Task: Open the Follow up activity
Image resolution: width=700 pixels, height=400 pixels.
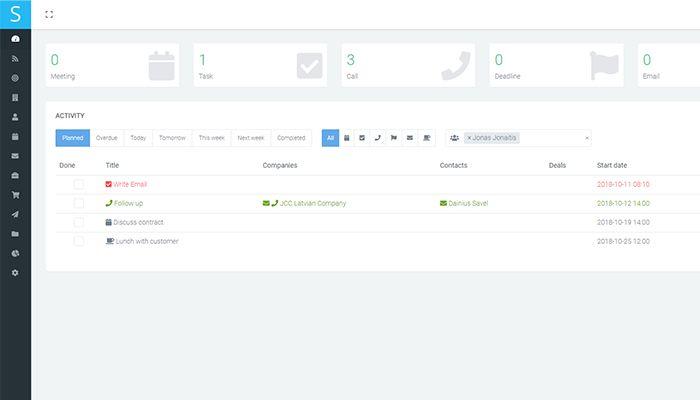Action: (x=129, y=203)
